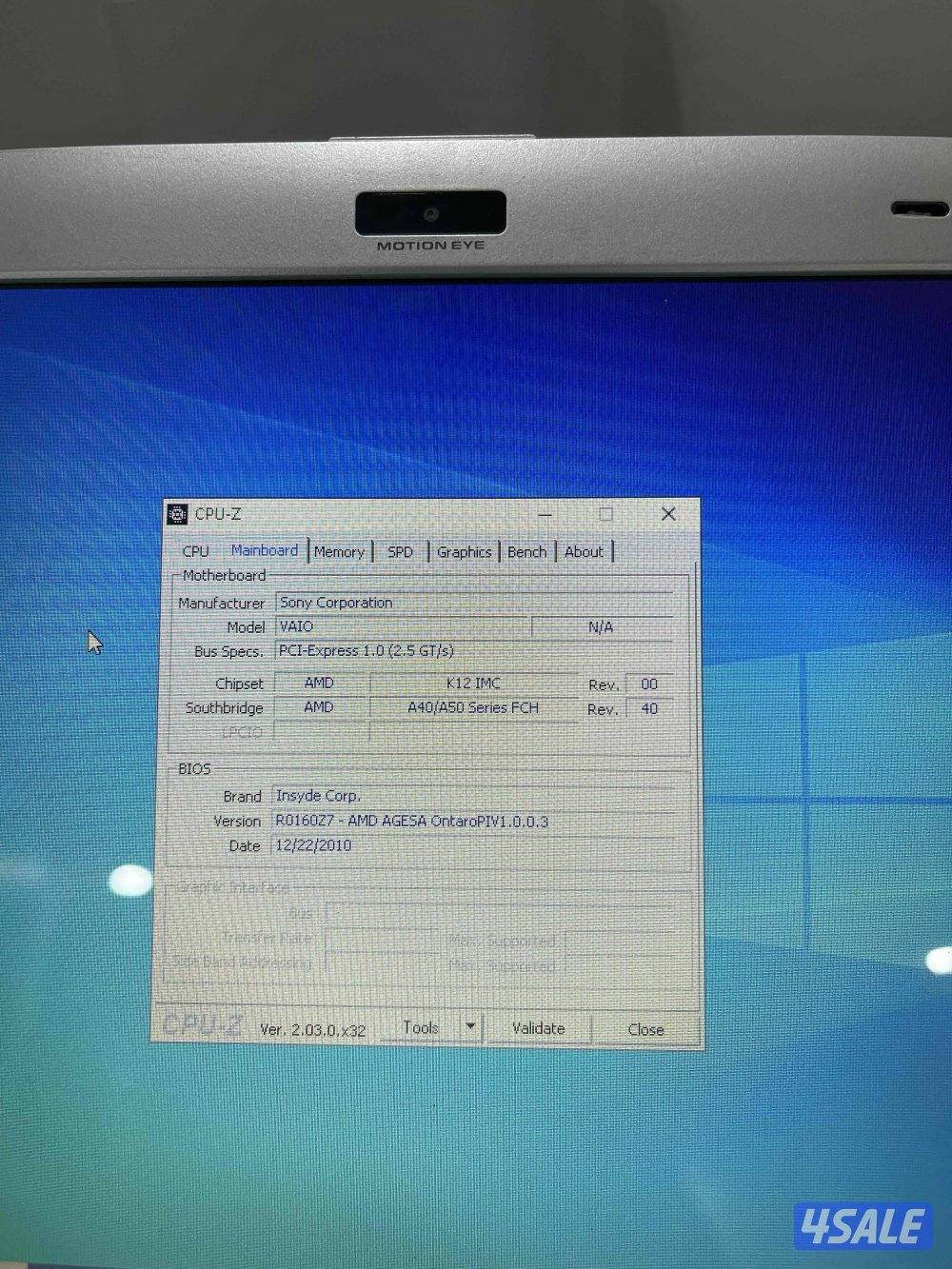
Task: Click the CPU-Z title bar icon
Action: click(177, 513)
